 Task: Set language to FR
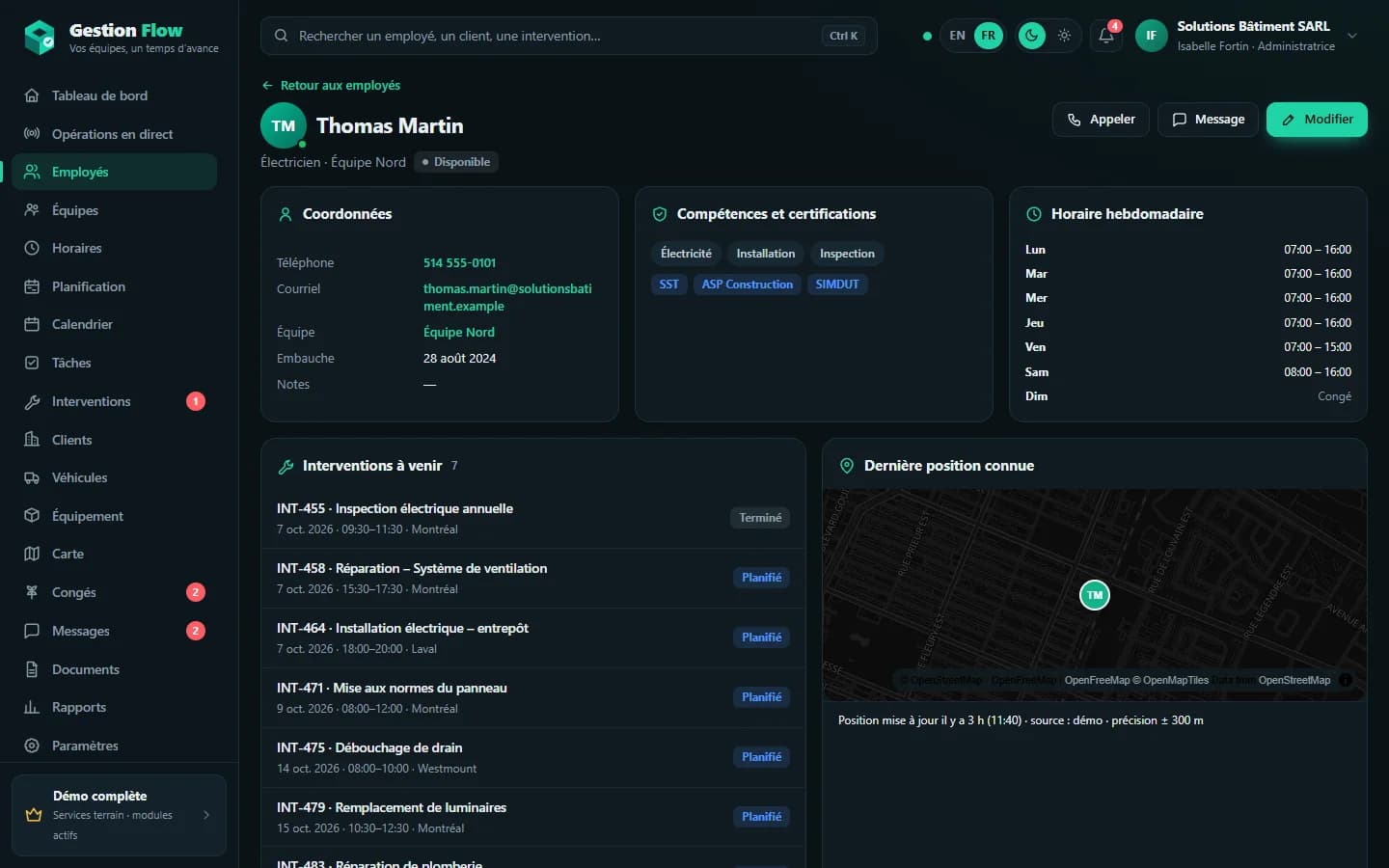coord(989,36)
